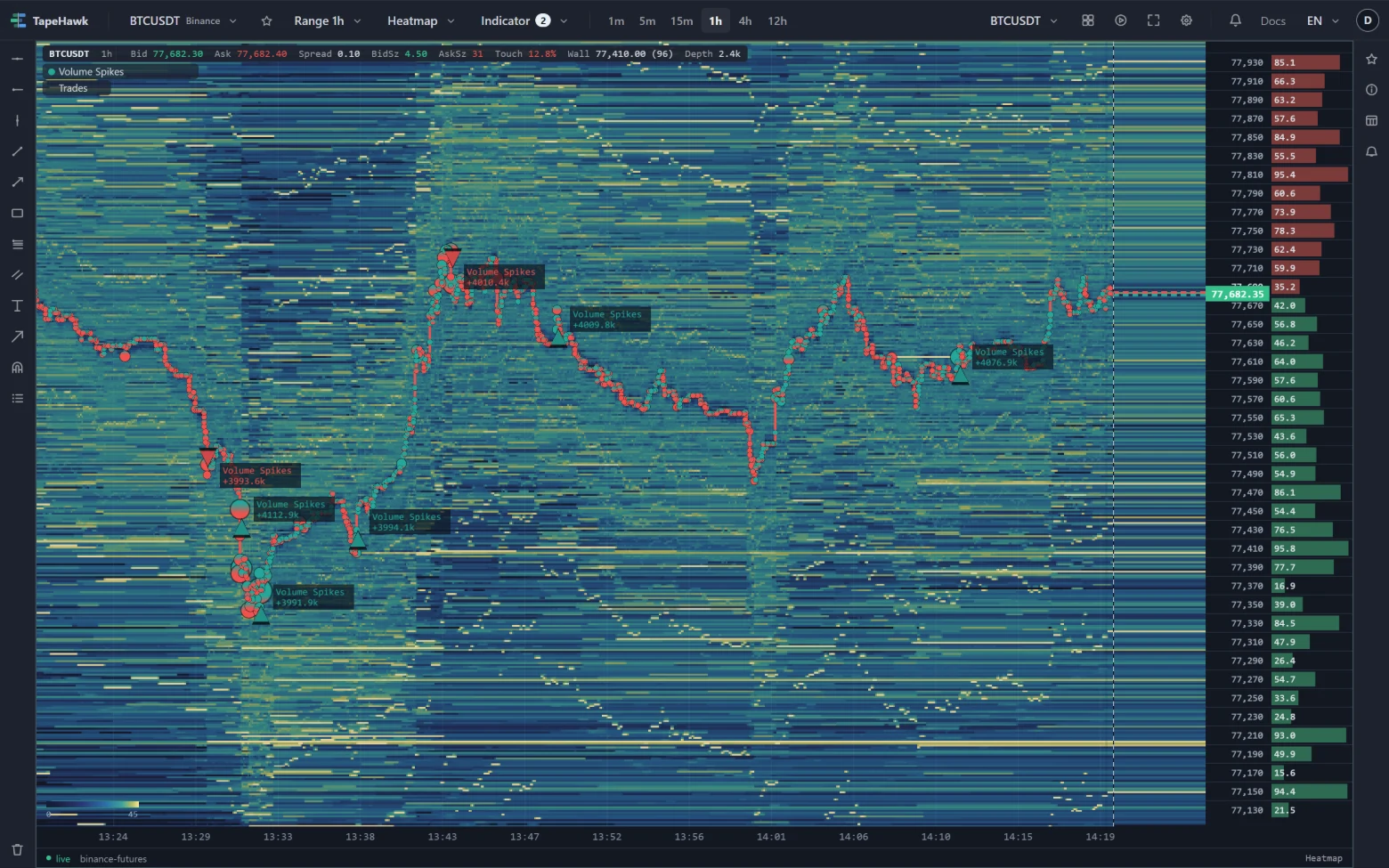Select the rectangle drawing tool

click(17, 214)
